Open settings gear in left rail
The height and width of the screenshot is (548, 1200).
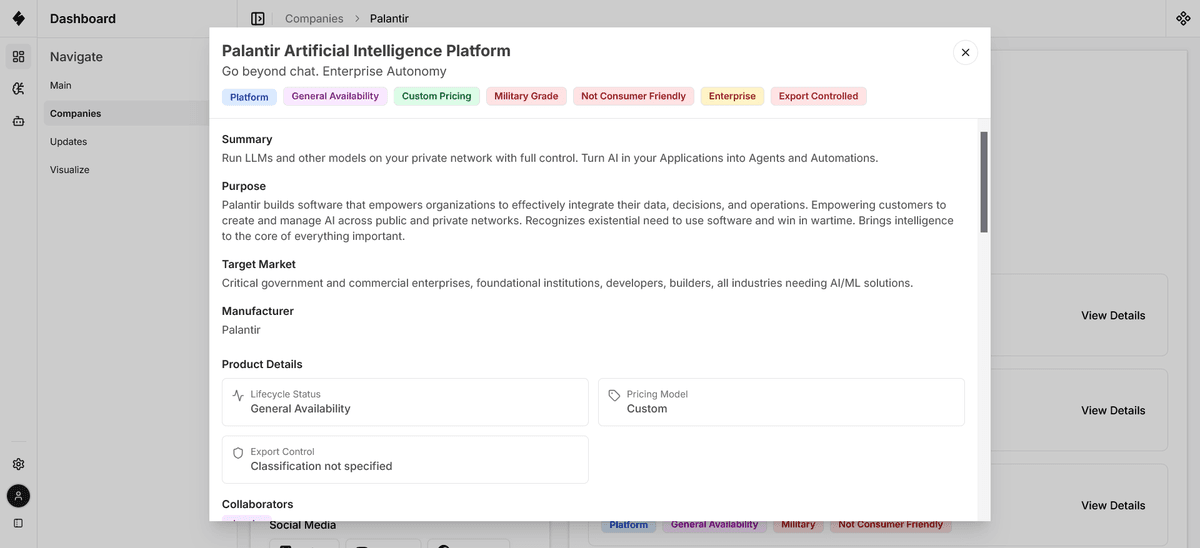point(18,464)
